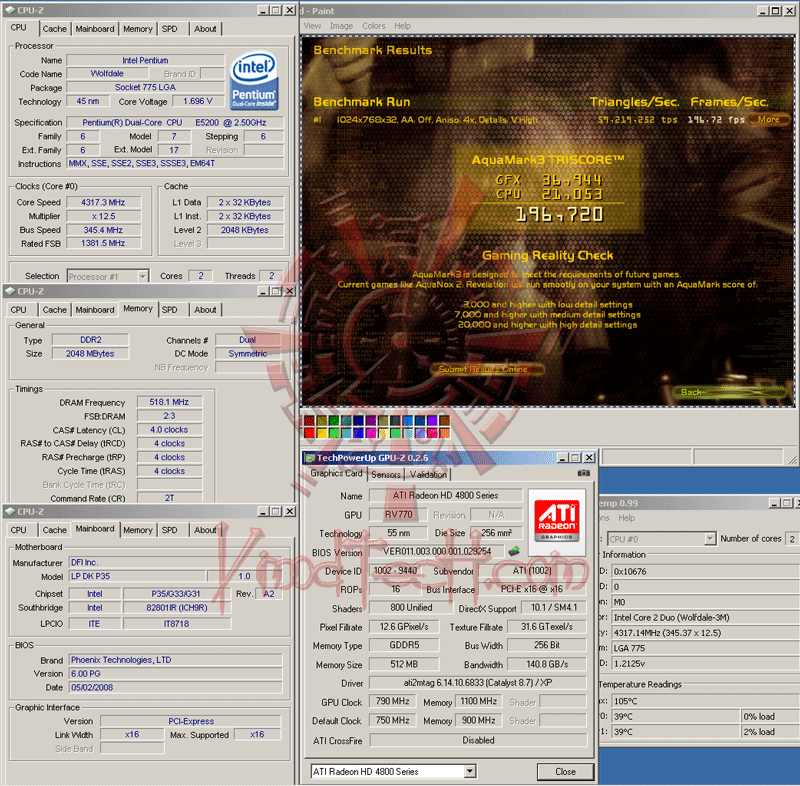Click the Code Name field Wolfdale

107,73
